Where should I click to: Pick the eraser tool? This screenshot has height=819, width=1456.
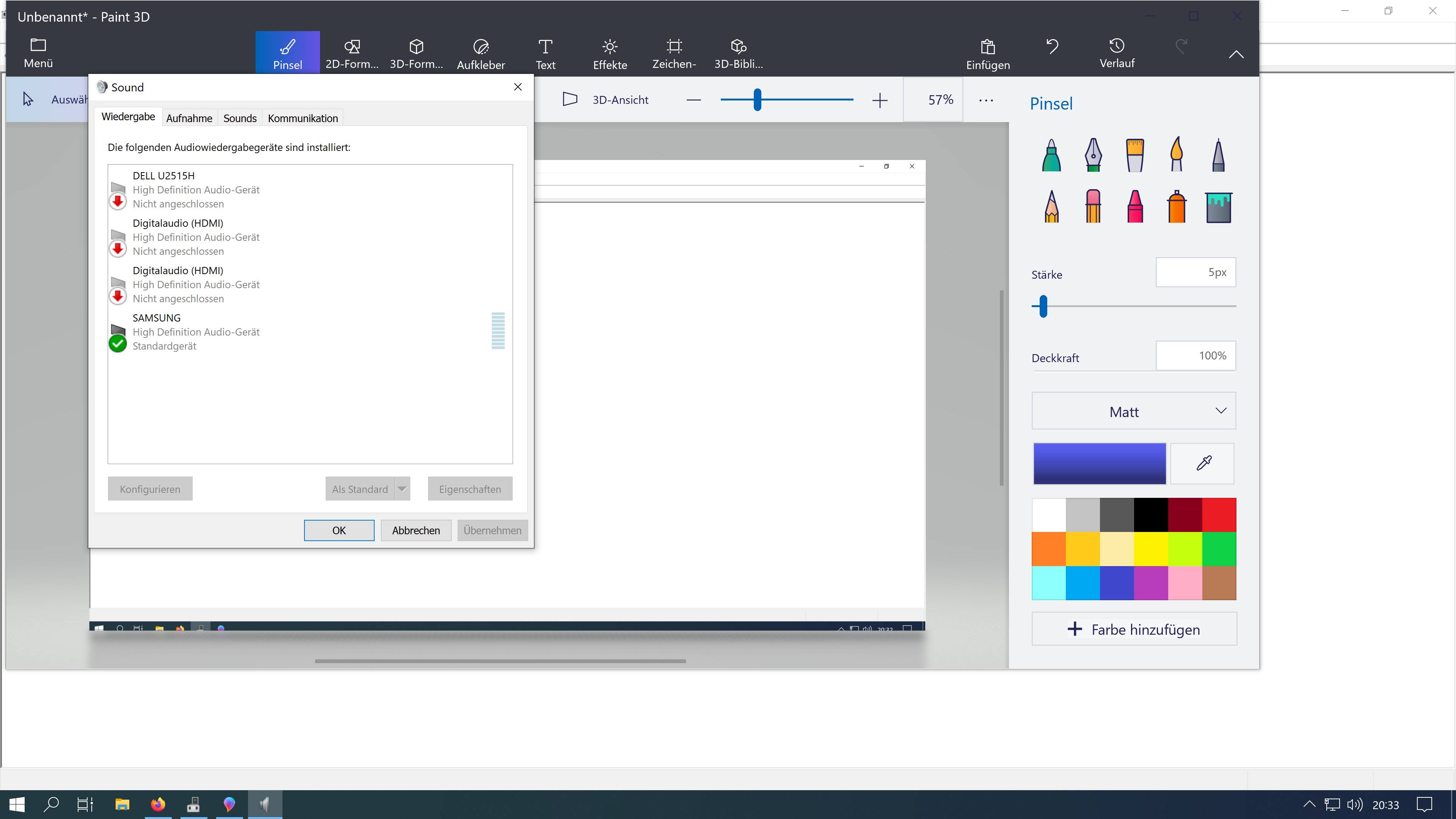[x=1093, y=206]
